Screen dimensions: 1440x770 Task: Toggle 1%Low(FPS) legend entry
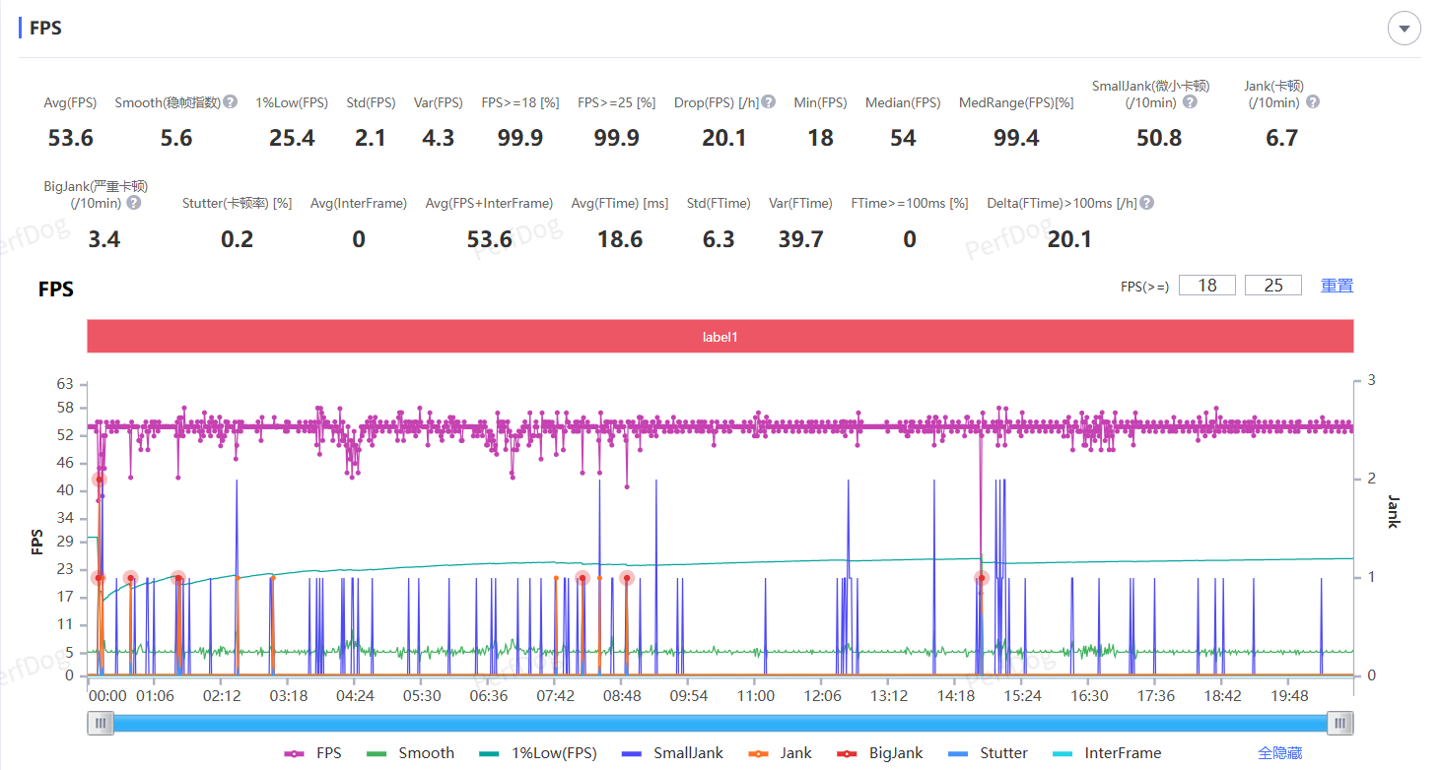538,753
